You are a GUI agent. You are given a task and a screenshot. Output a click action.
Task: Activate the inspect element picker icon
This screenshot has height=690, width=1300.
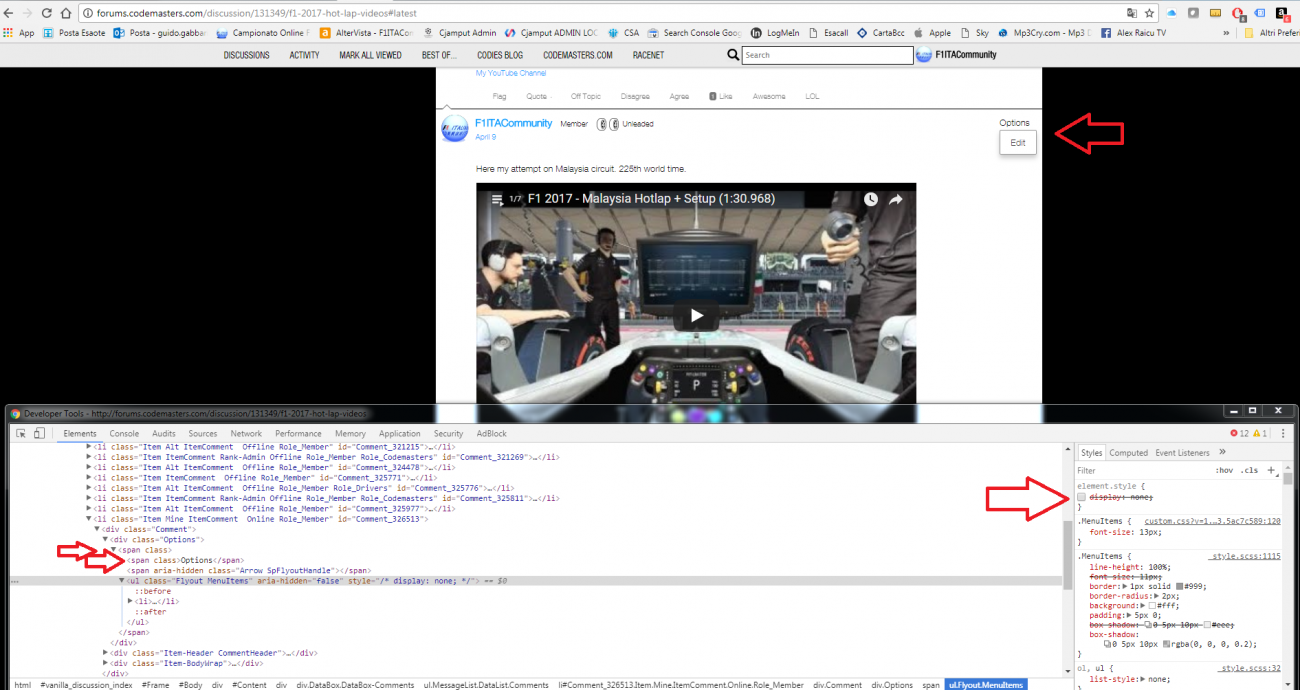(20, 434)
